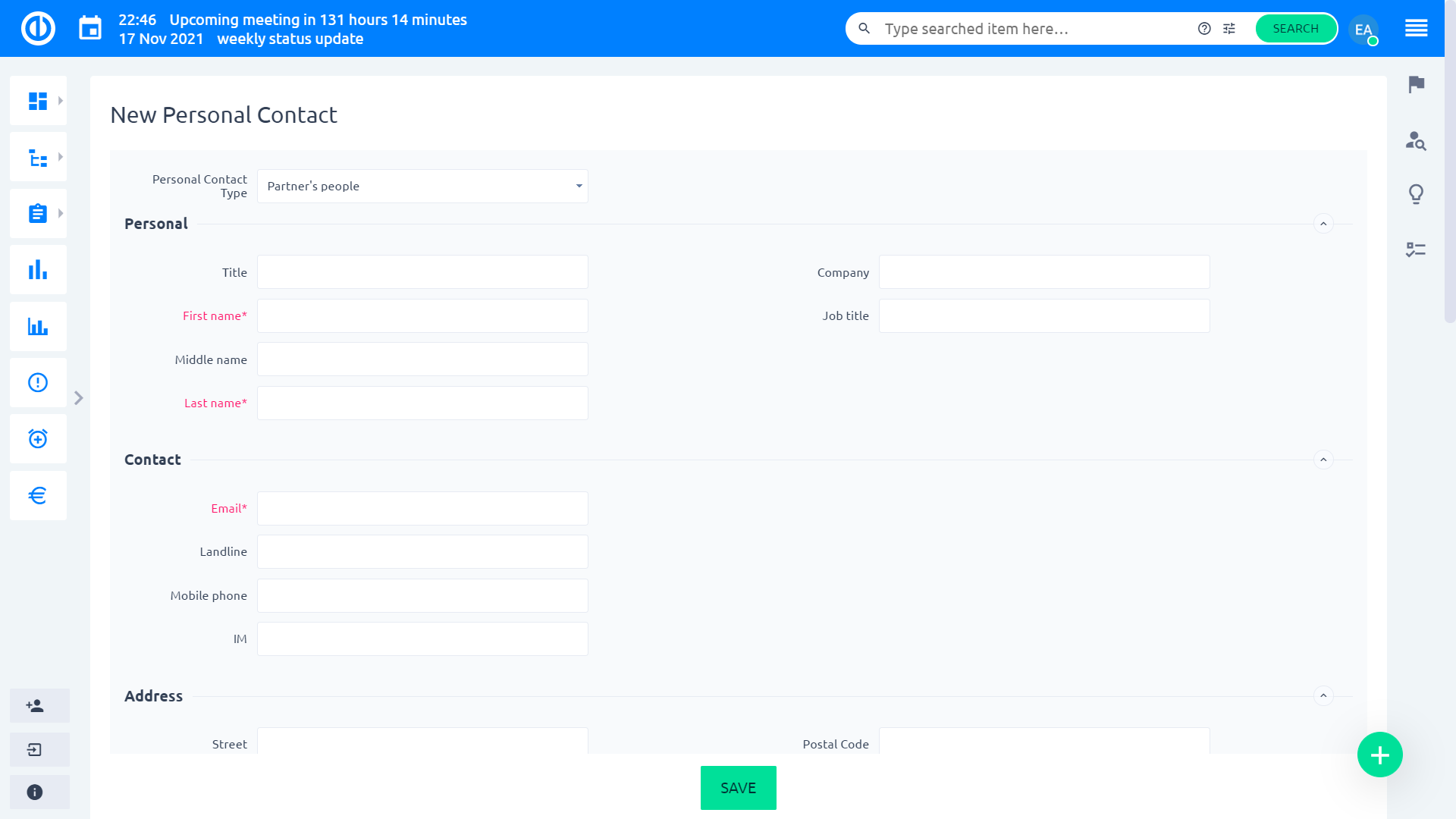Viewport: 1456px width, 819px height.
Task: Click the Last name input field
Action: tap(422, 403)
